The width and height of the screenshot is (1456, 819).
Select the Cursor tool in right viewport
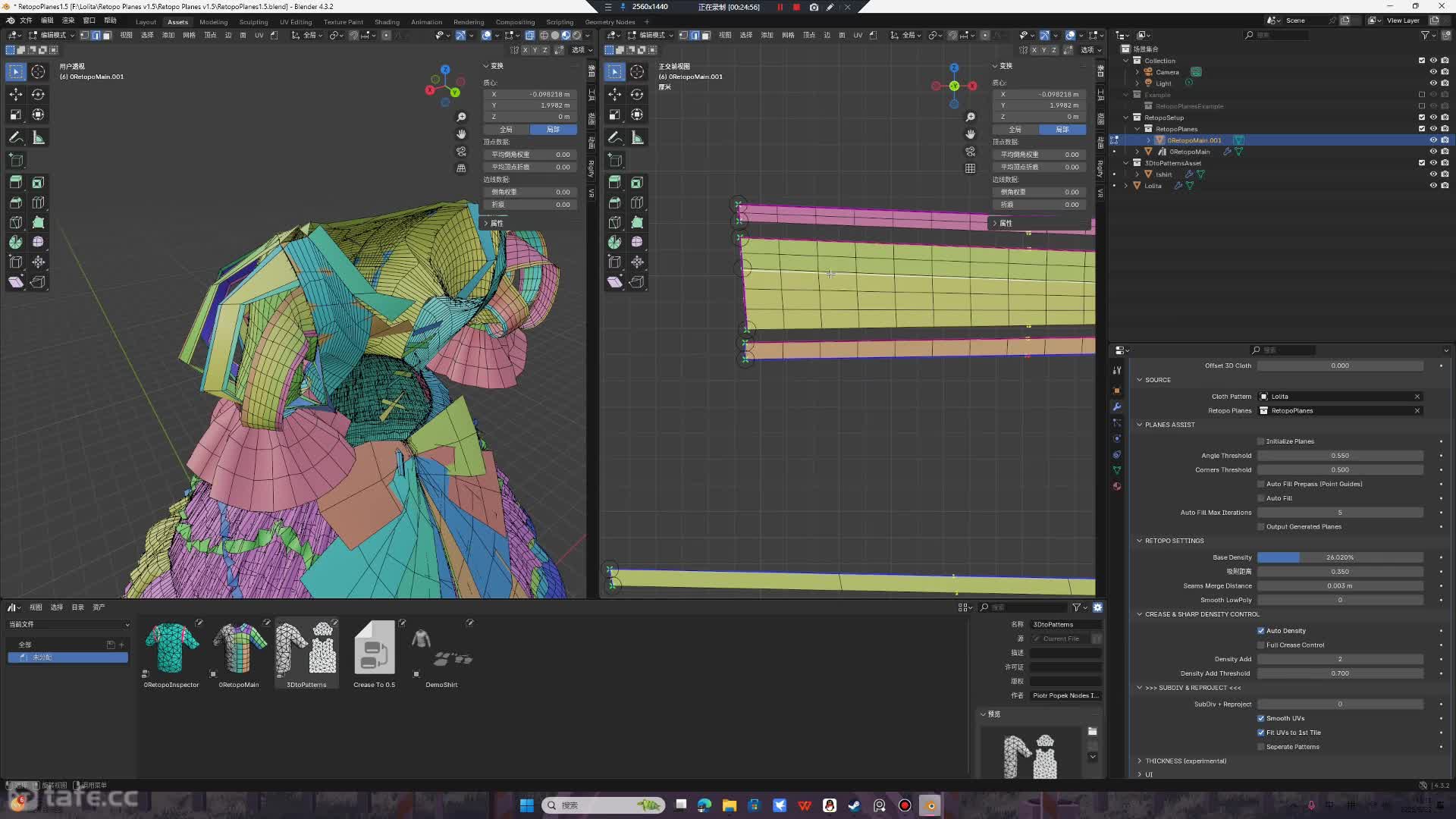pos(637,72)
